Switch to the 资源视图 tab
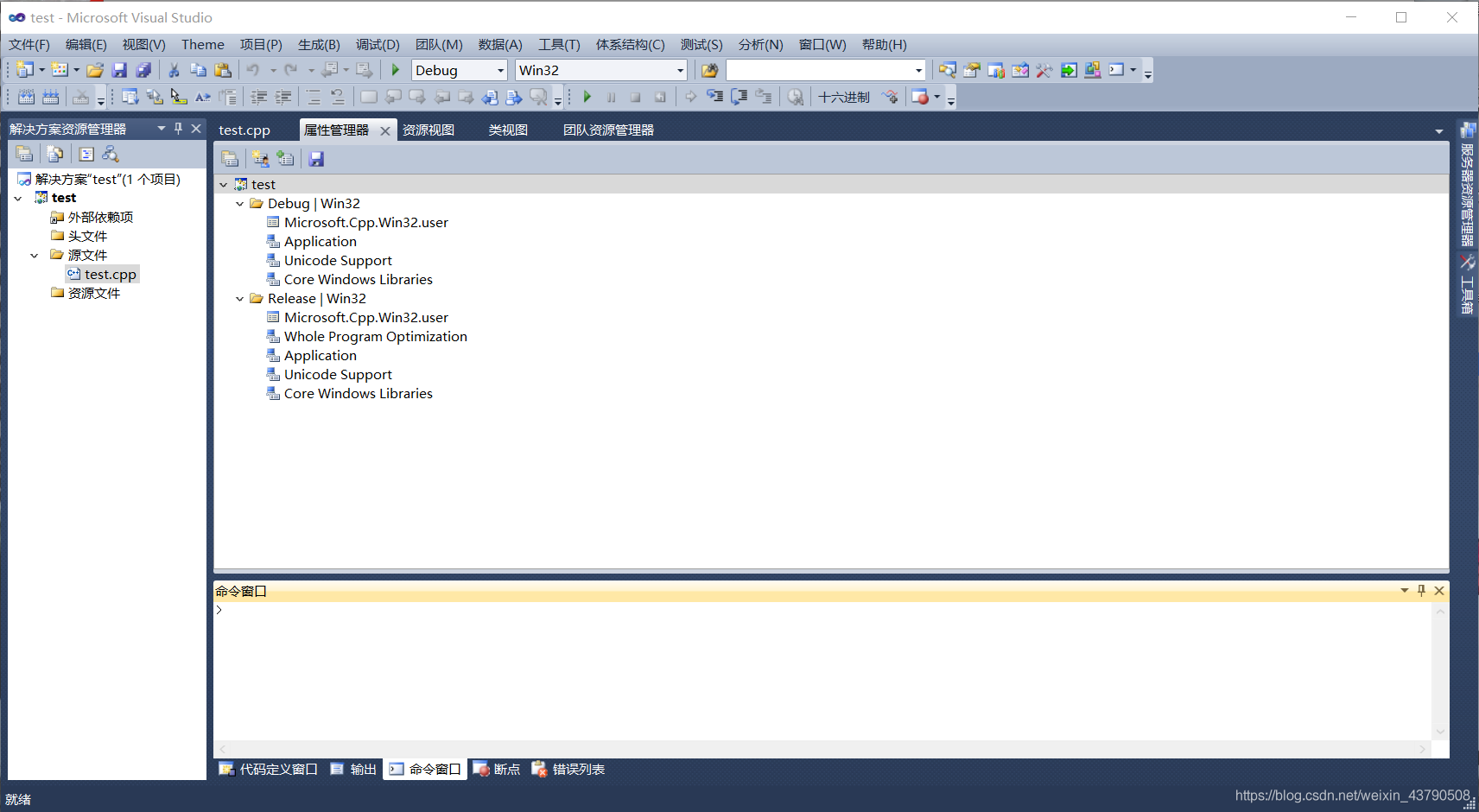 [428, 130]
